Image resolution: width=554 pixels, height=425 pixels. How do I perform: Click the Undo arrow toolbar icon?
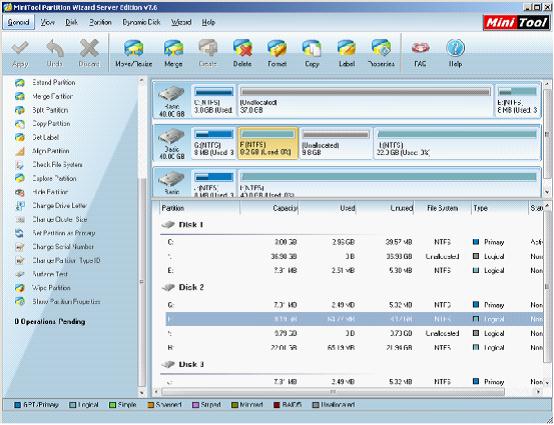pyautogui.click(x=55, y=49)
